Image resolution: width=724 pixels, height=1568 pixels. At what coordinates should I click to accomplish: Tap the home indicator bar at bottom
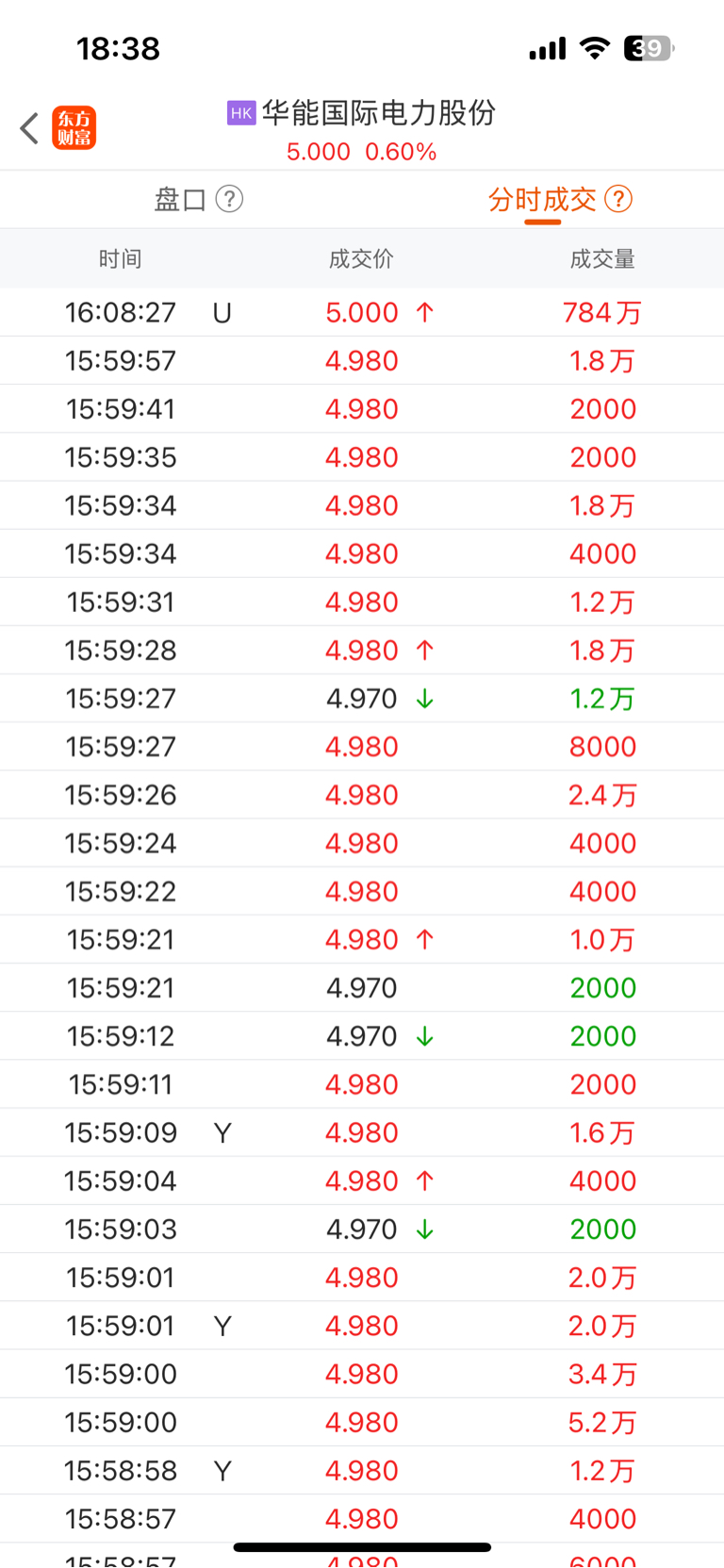pyautogui.click(x=362, y=1547)
